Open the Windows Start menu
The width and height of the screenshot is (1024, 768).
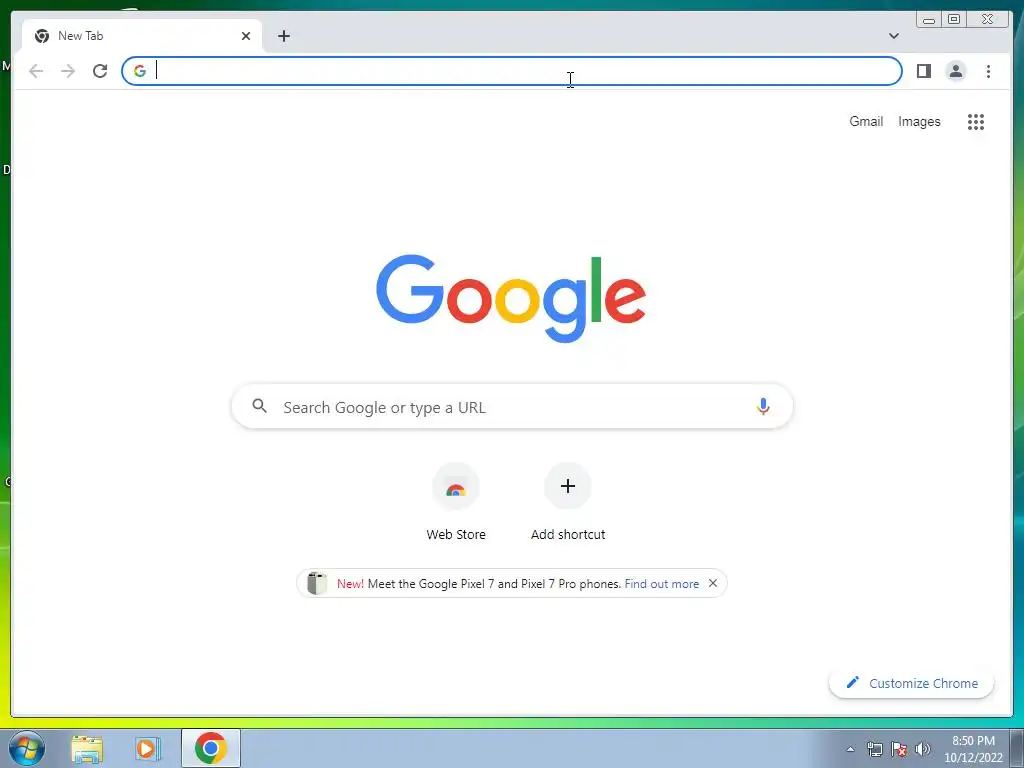click(26, 748)
